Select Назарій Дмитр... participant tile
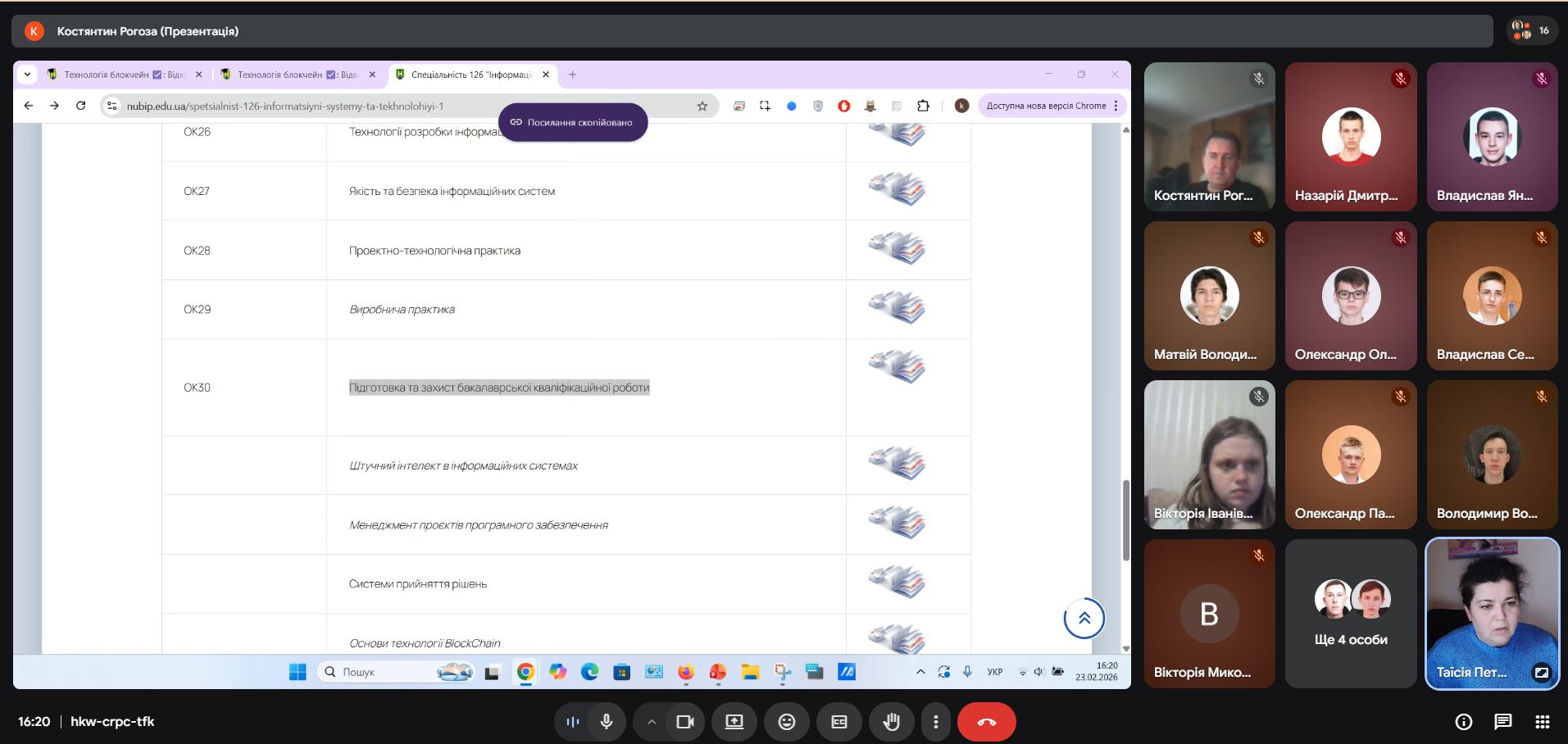This screenshot has height=744, width=1568. click(1351, 137)
